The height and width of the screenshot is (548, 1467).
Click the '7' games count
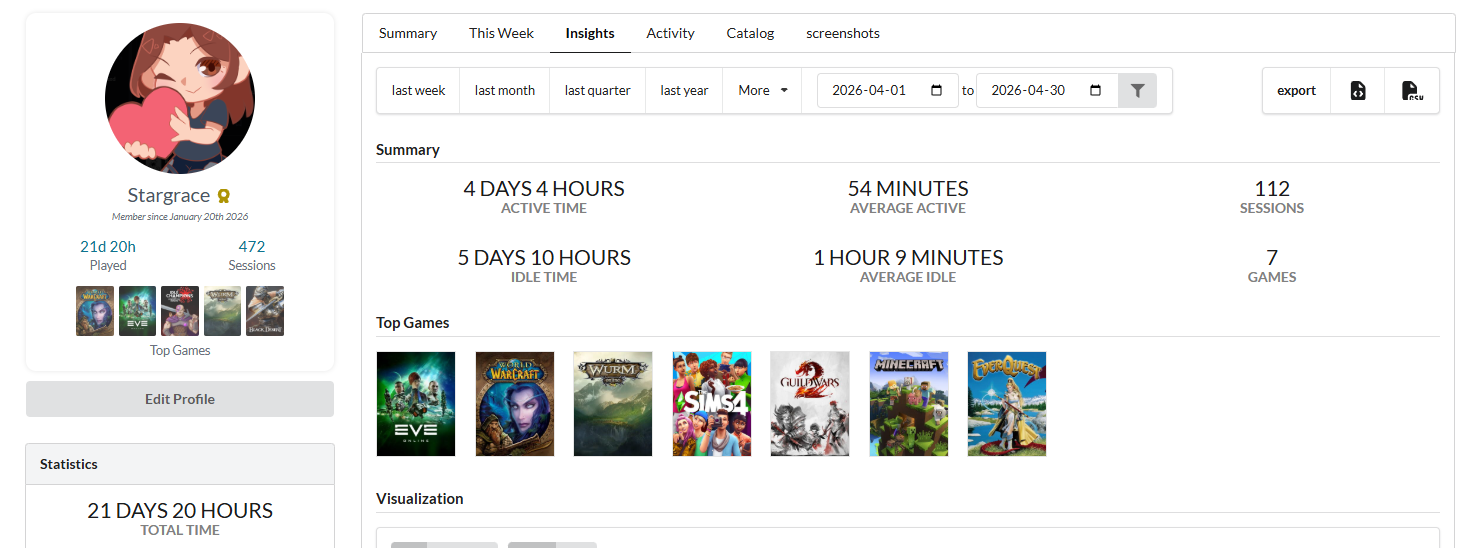click(x=1272, y=257)
